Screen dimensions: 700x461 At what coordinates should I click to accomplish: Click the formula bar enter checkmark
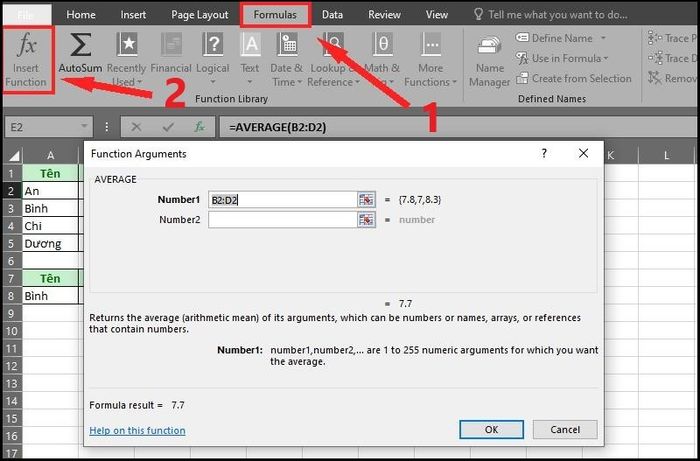168,127
